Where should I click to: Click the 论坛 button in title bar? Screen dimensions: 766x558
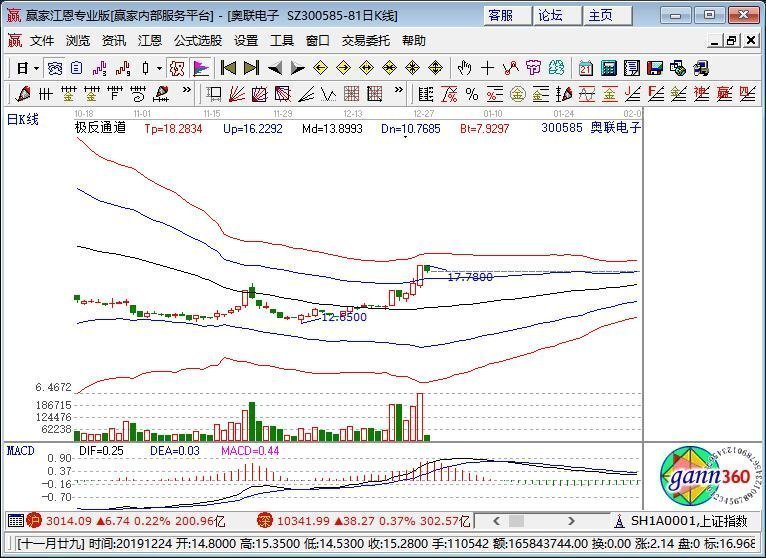(x=557, y=16)
